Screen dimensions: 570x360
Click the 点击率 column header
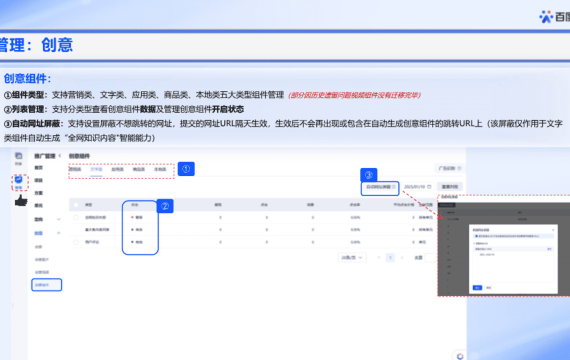(355, 205)
